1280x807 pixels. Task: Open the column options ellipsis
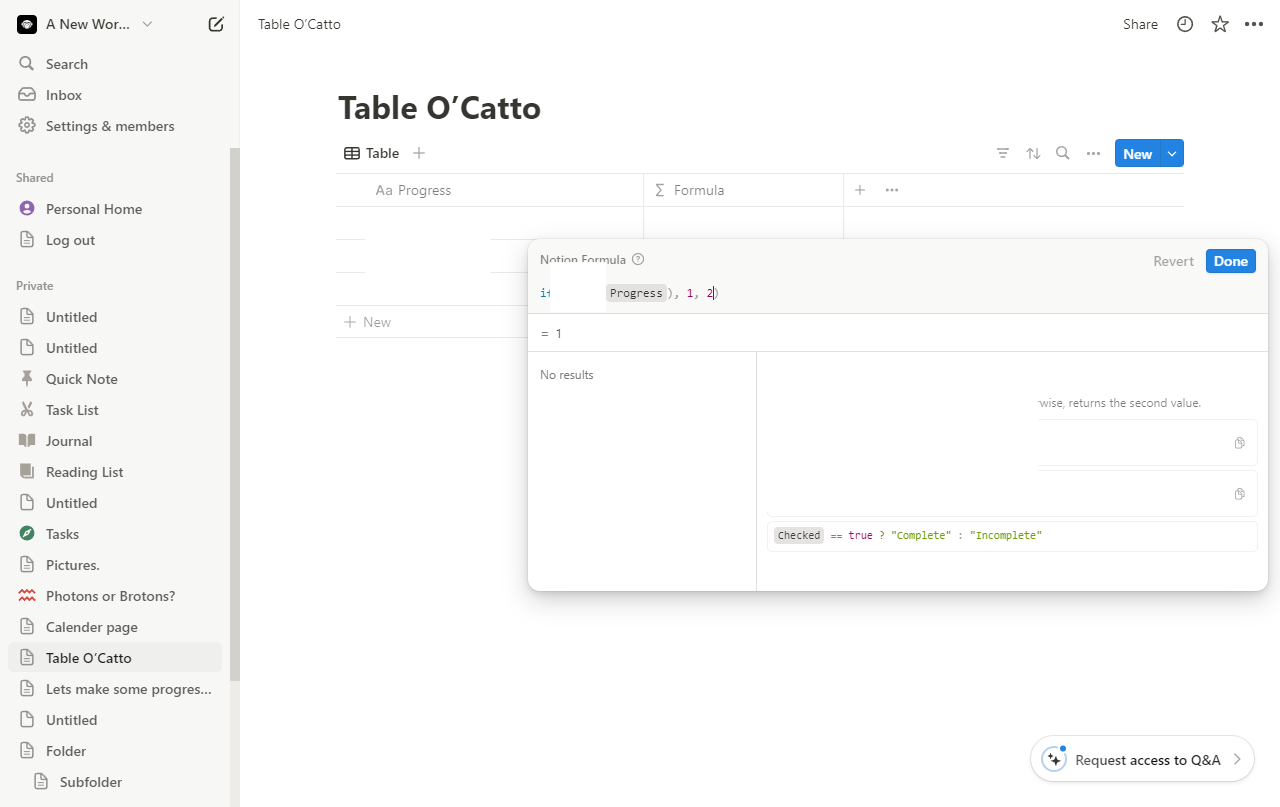(x=892, y=190)
